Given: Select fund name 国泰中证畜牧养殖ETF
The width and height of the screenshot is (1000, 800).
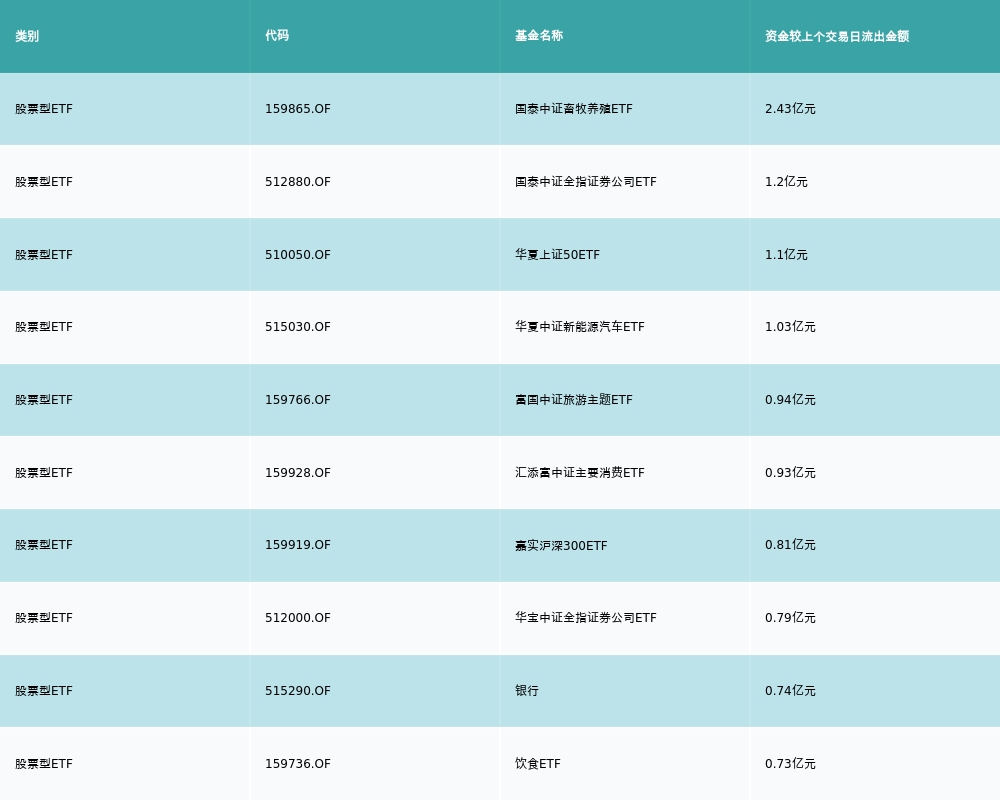Looking at the screenshot, I should tap(574, 109).
